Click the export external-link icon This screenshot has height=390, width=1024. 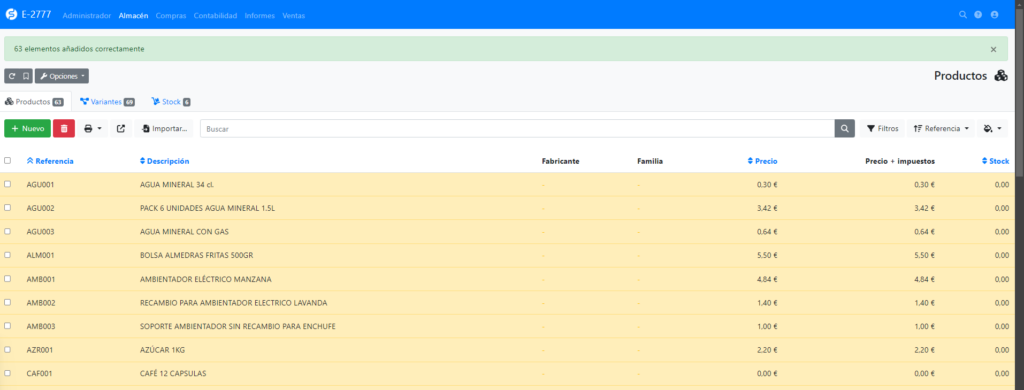[121, 129]
